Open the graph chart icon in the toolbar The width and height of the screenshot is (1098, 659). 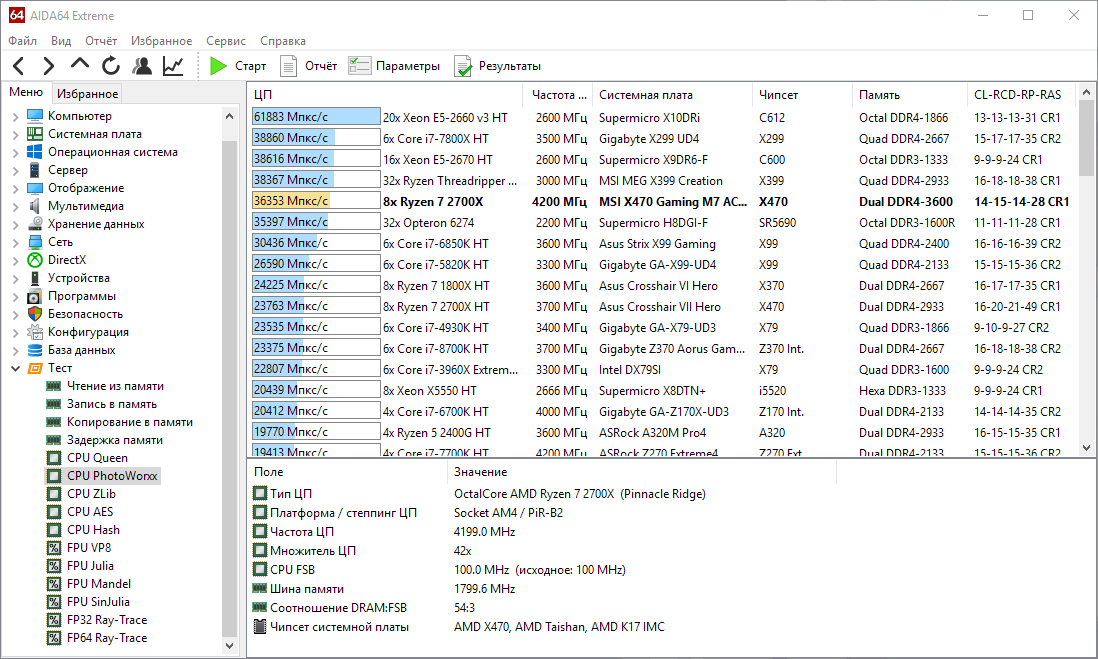[x=173, y=67]
